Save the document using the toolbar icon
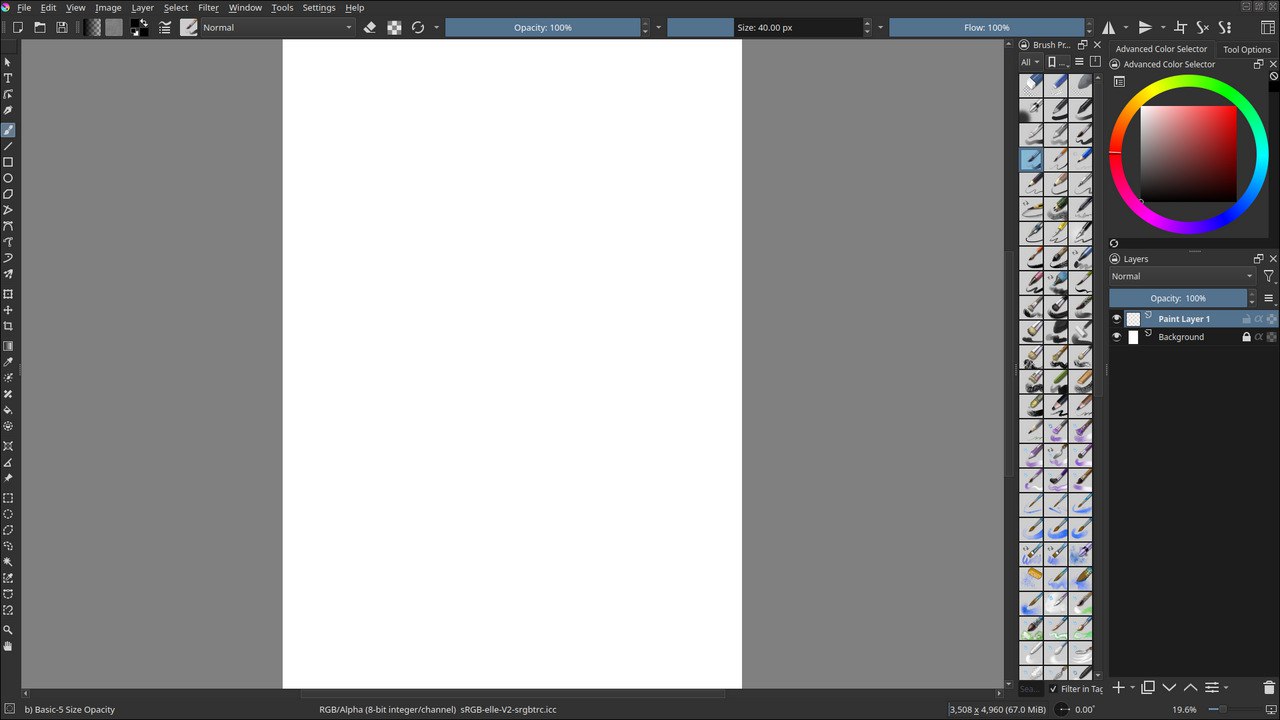1280x720 pixels. [x=62, y=28]
